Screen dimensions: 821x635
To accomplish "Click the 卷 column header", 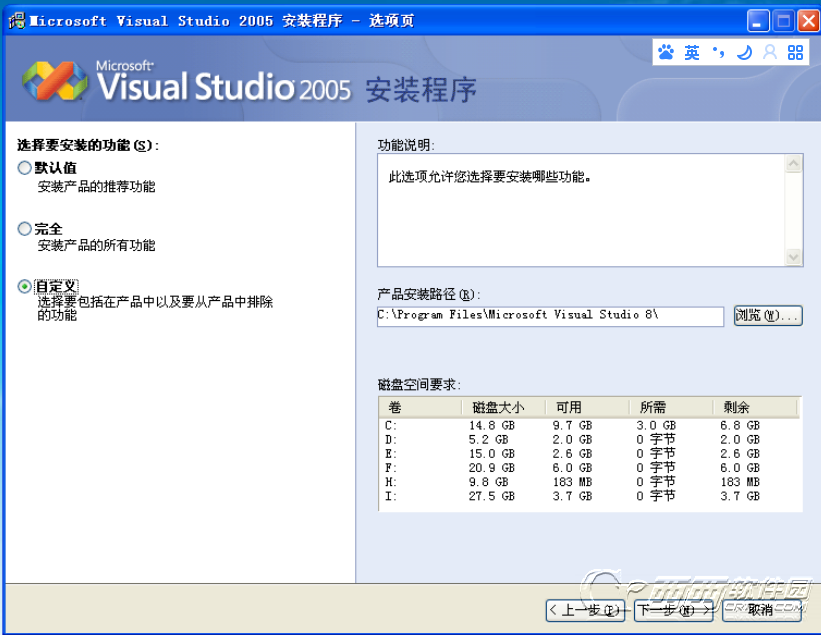I will click(x=421, y=407).
